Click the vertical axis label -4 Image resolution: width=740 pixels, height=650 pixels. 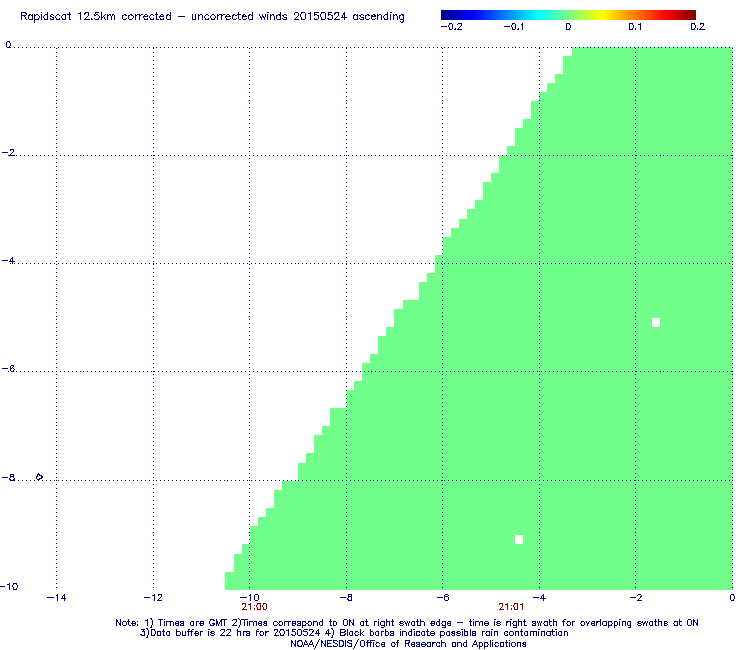pos(8,261)
